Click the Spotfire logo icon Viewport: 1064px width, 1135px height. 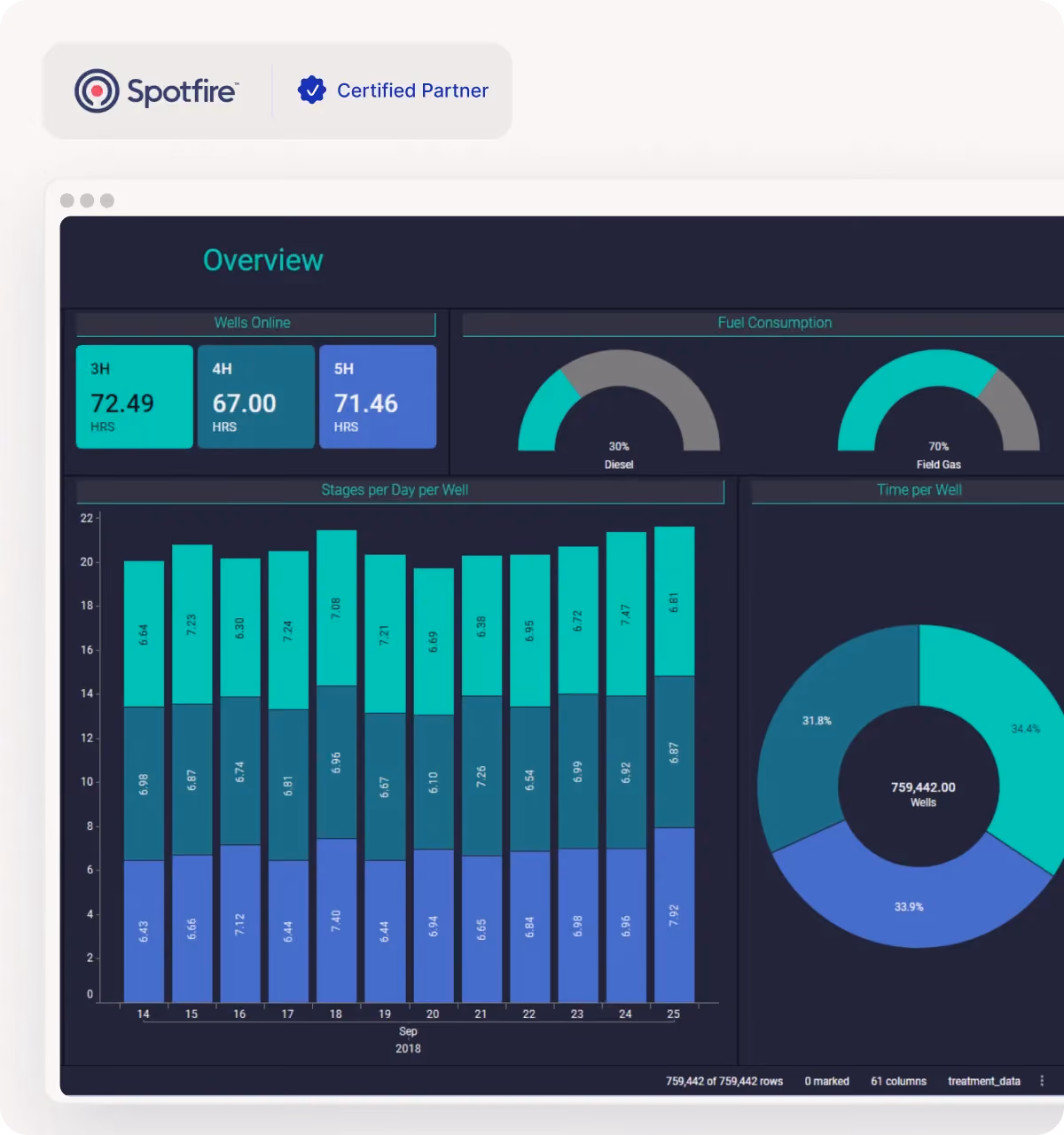(x=97, y=90)
